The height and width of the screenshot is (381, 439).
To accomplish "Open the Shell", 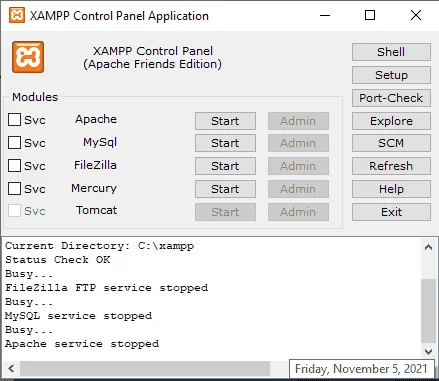I will (x=391, y=52).
